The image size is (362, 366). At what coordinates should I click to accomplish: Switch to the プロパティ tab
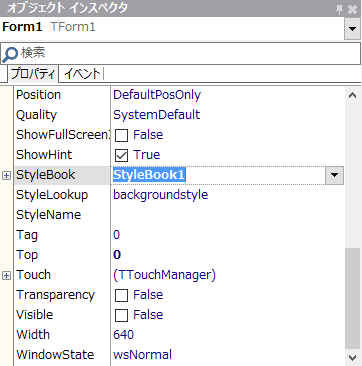(x=33, y=74)
